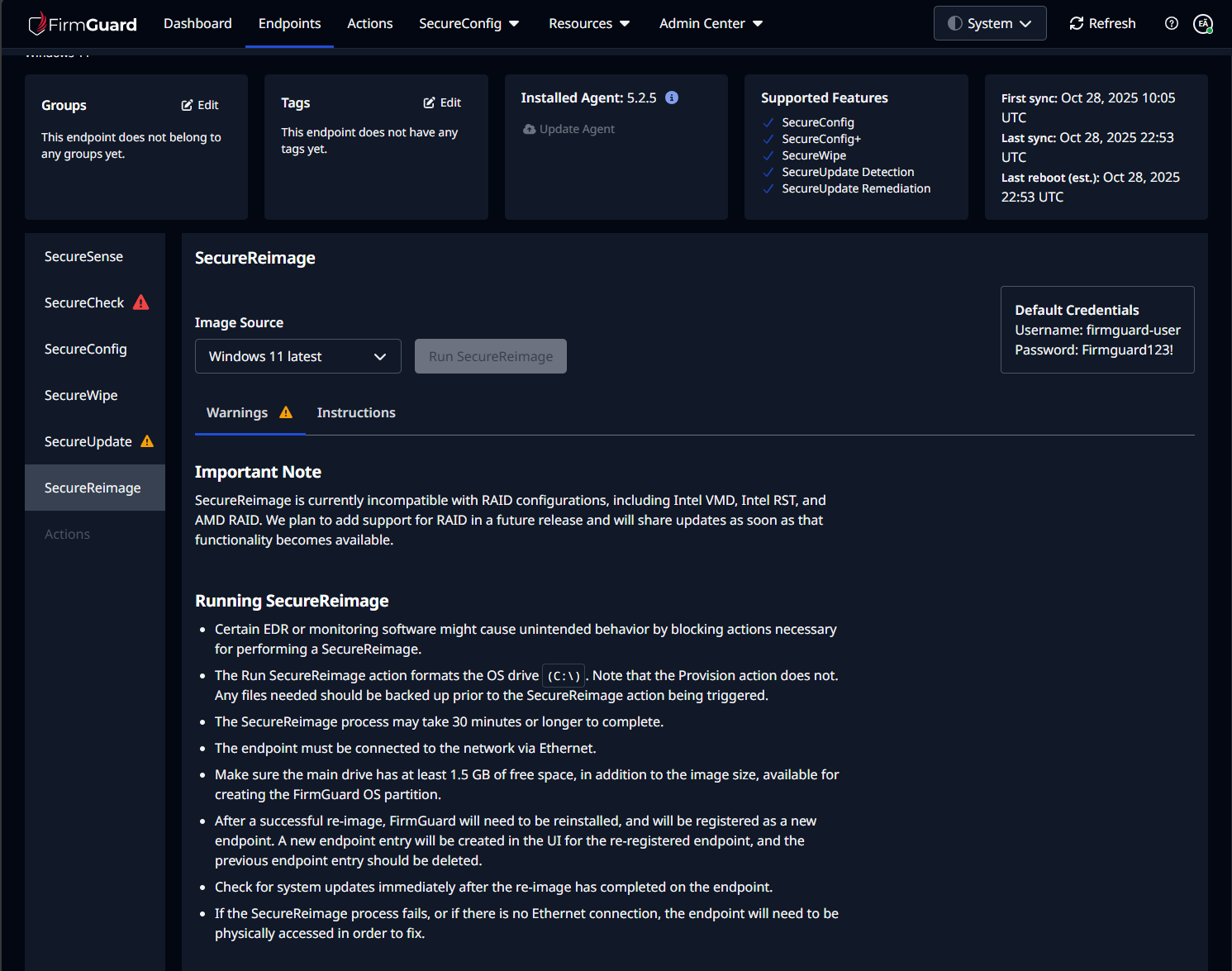1232x971 pixels.
Task: Click the agent version info icon
Action: (672, 98)
